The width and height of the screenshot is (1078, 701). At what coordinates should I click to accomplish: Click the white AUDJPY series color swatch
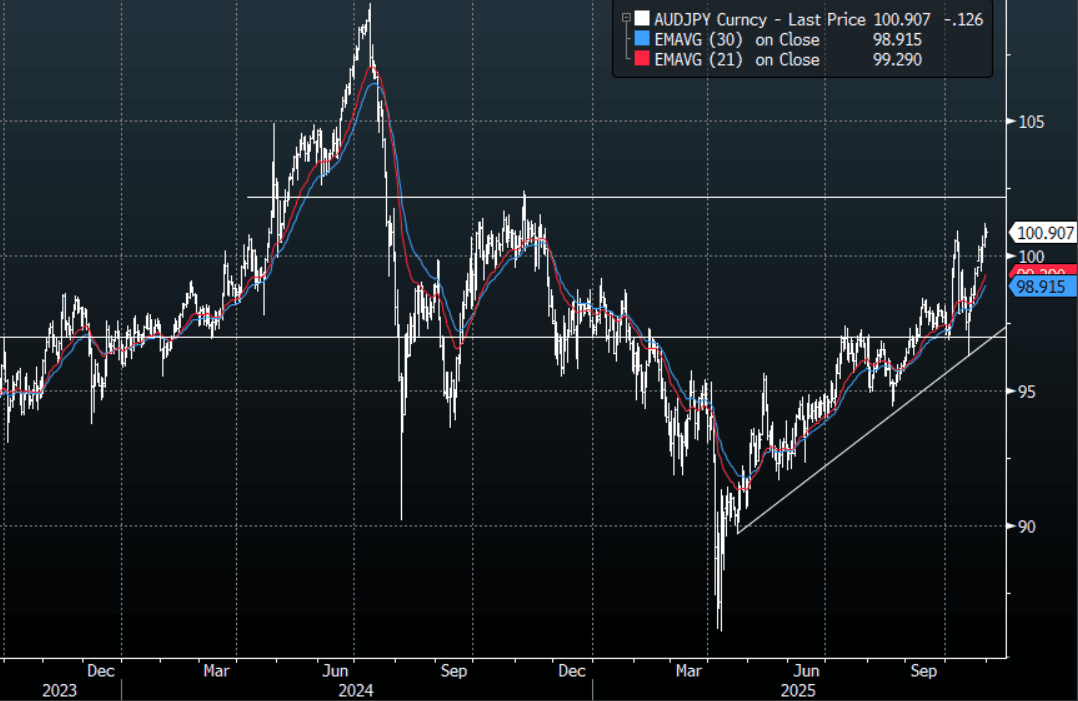641,18
